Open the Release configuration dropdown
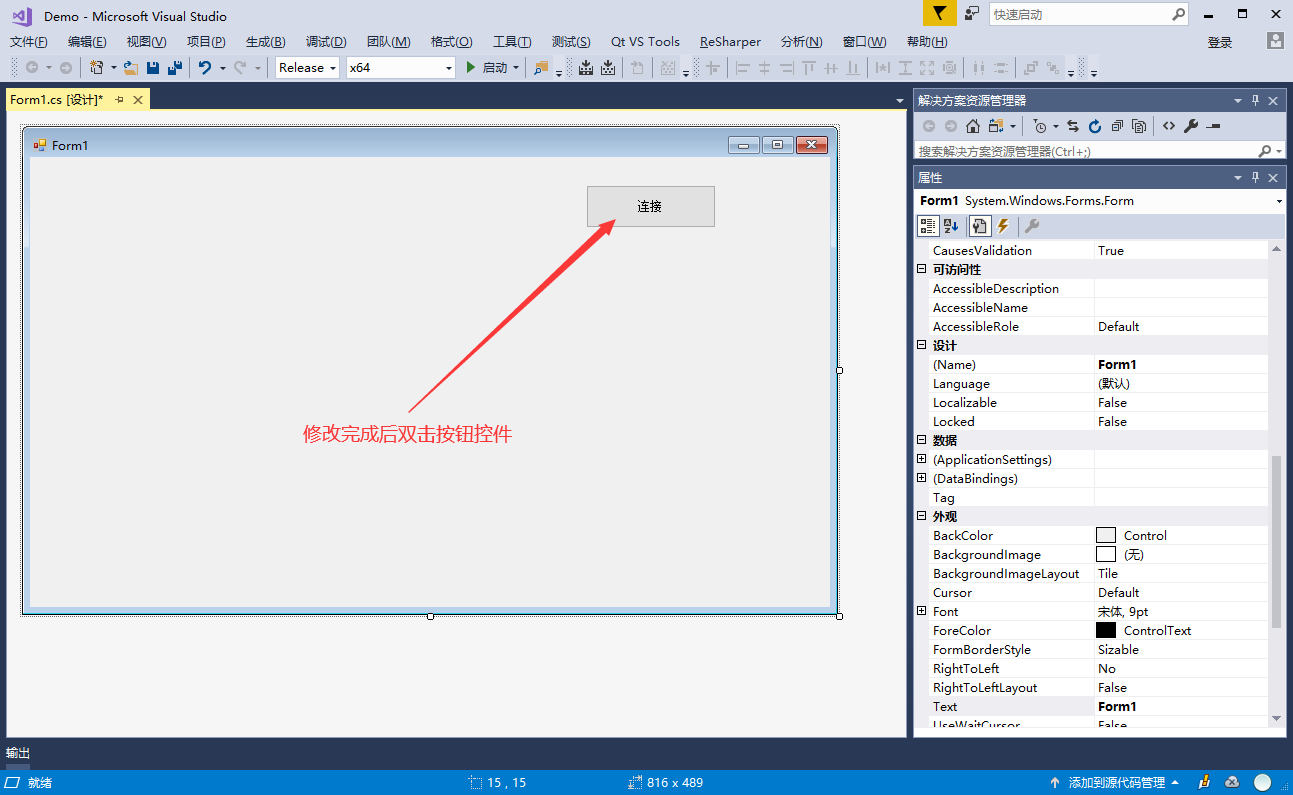 [x=307, y=68]
